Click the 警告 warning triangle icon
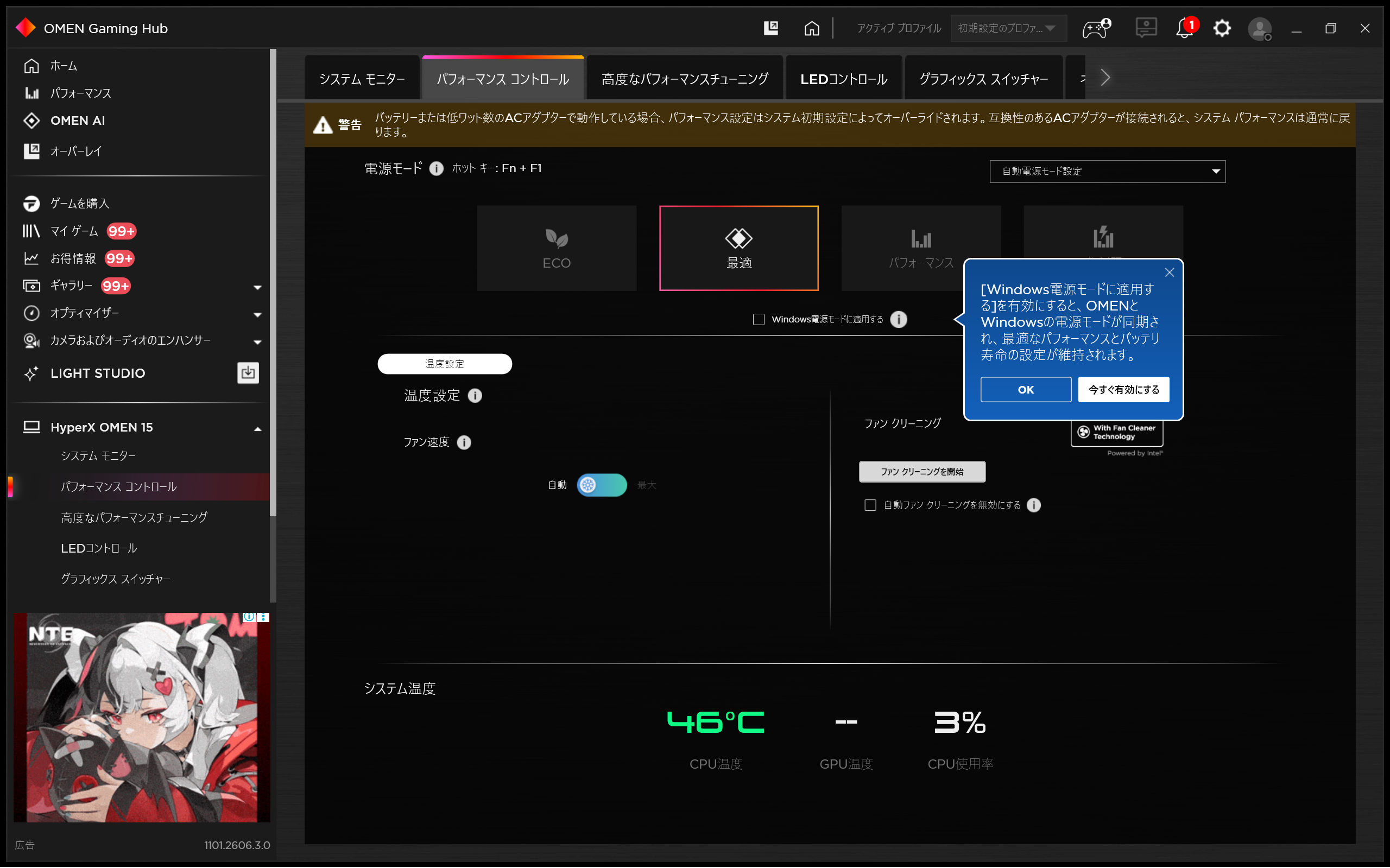Image resolution: width=1390 pixels, height=868 pixels. (323, 124)
